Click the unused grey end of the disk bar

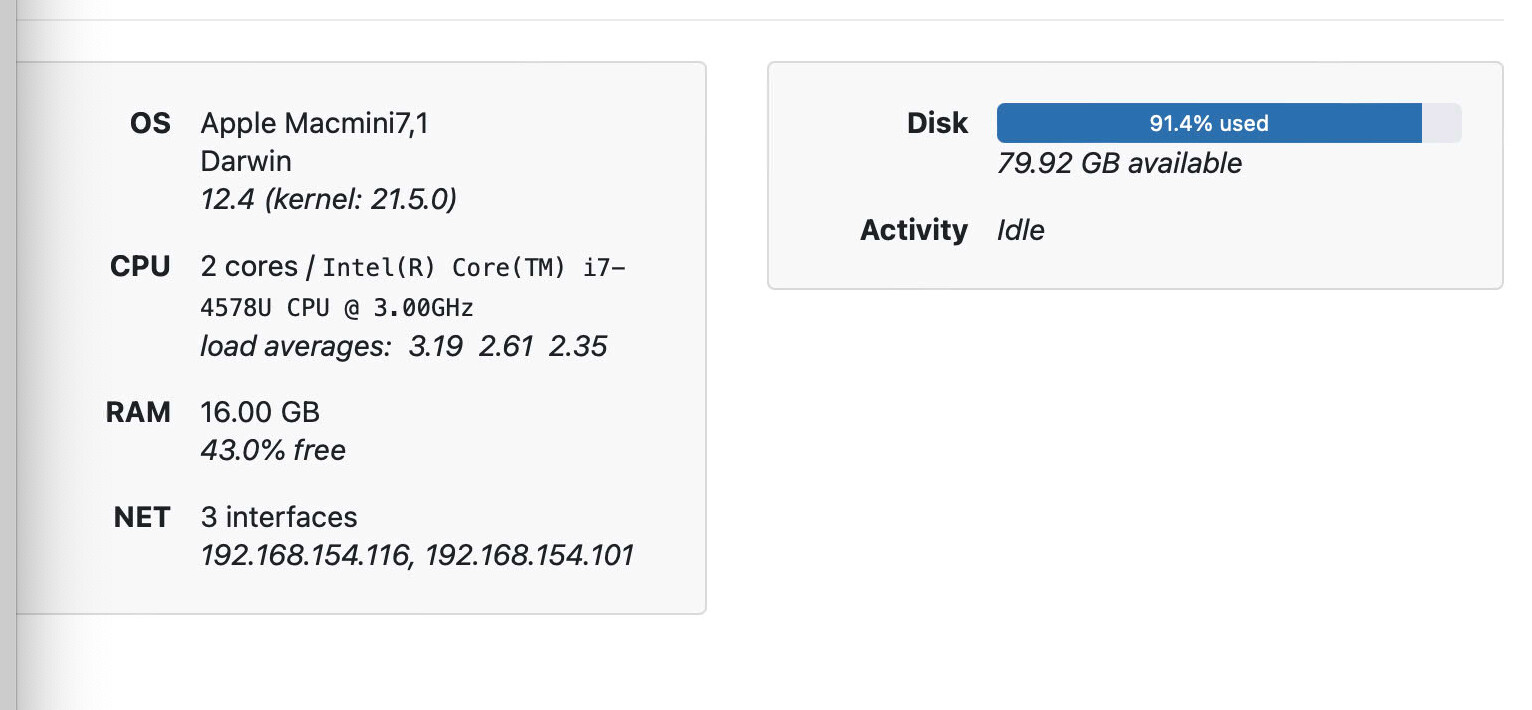1441,123
